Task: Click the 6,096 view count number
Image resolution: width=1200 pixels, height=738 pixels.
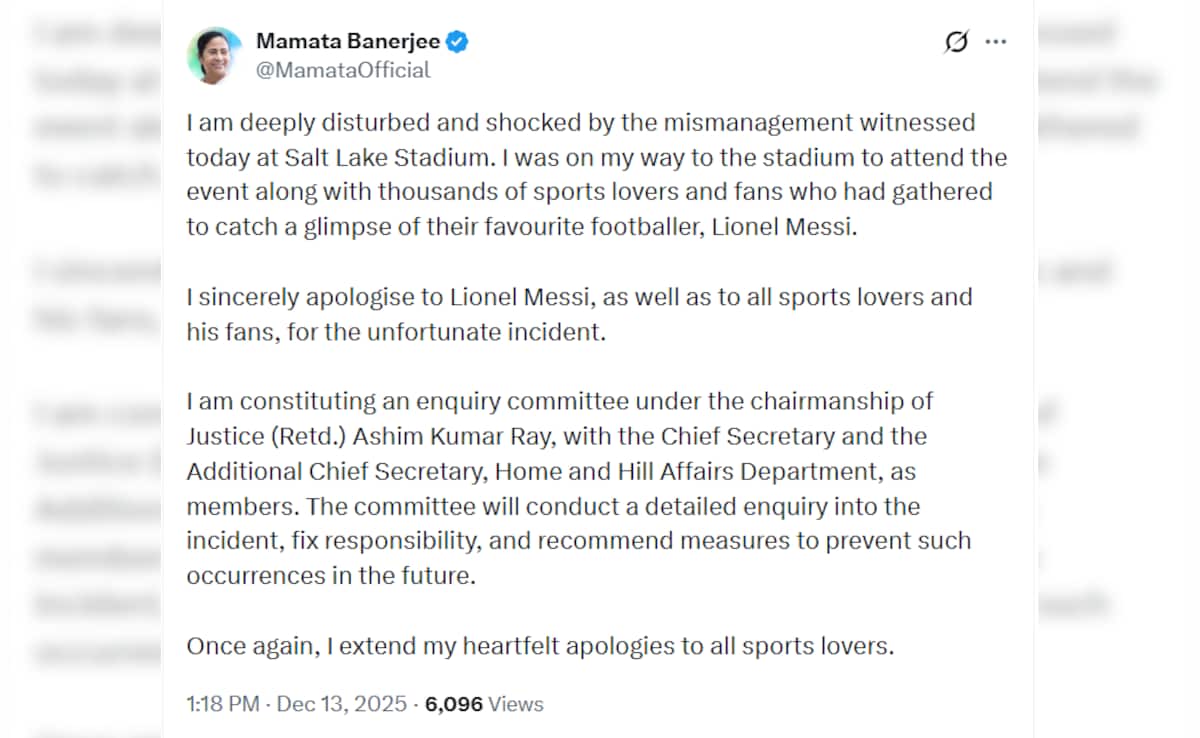Action: click(x=454, y=704)
